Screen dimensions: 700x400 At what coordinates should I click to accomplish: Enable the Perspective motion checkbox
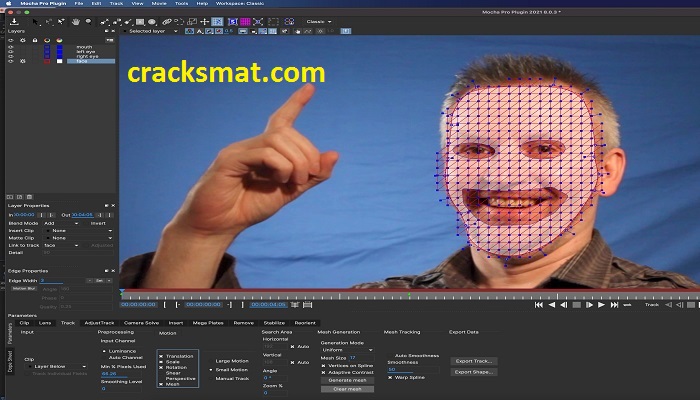coord(161,379)
